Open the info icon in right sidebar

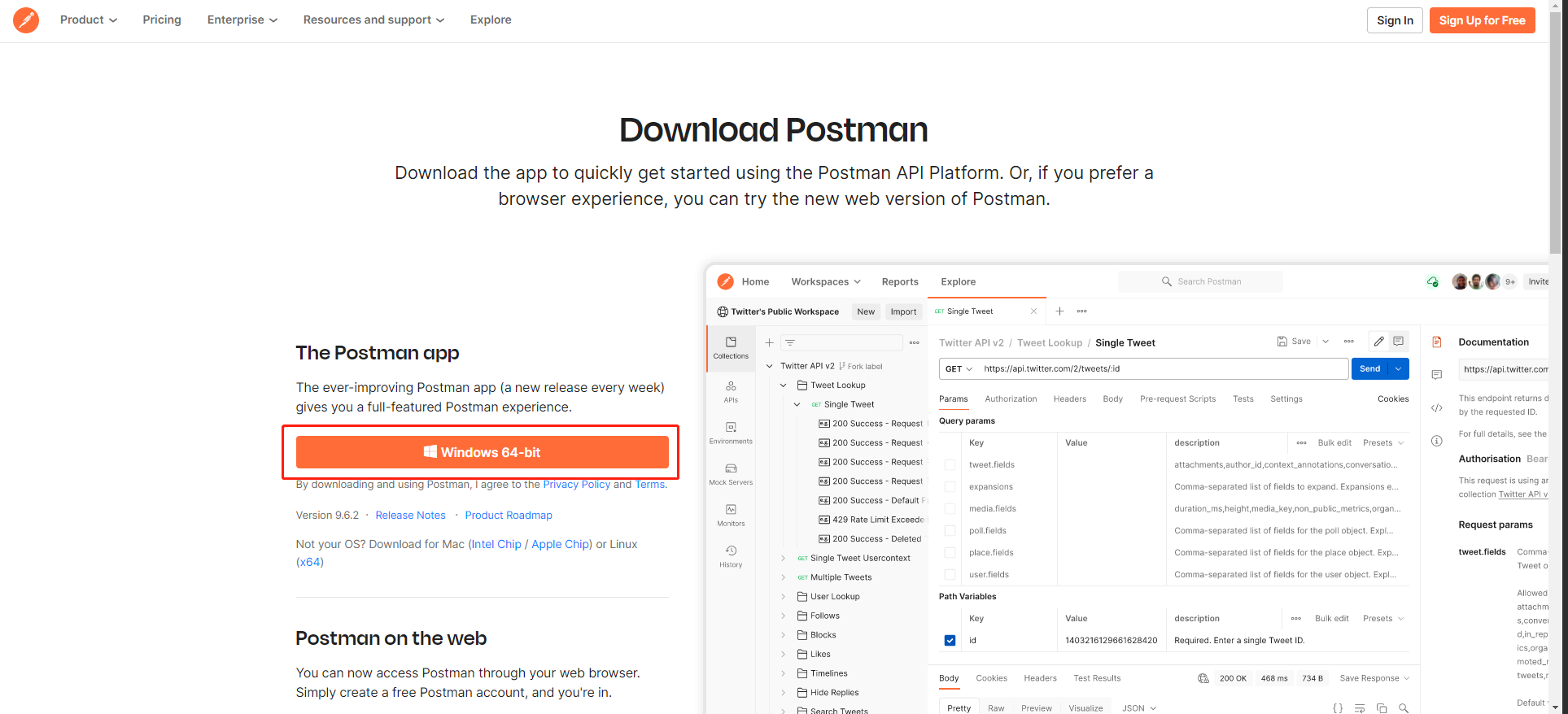pos(1436,441)
